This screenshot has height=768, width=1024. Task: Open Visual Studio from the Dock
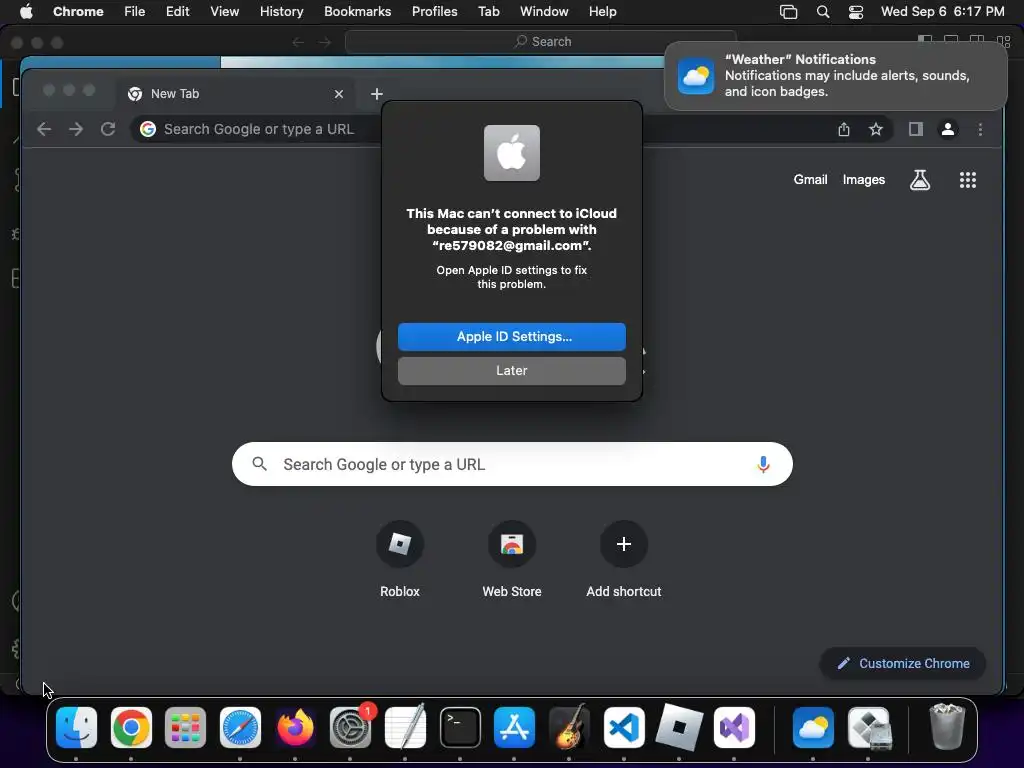coord(734,728)
